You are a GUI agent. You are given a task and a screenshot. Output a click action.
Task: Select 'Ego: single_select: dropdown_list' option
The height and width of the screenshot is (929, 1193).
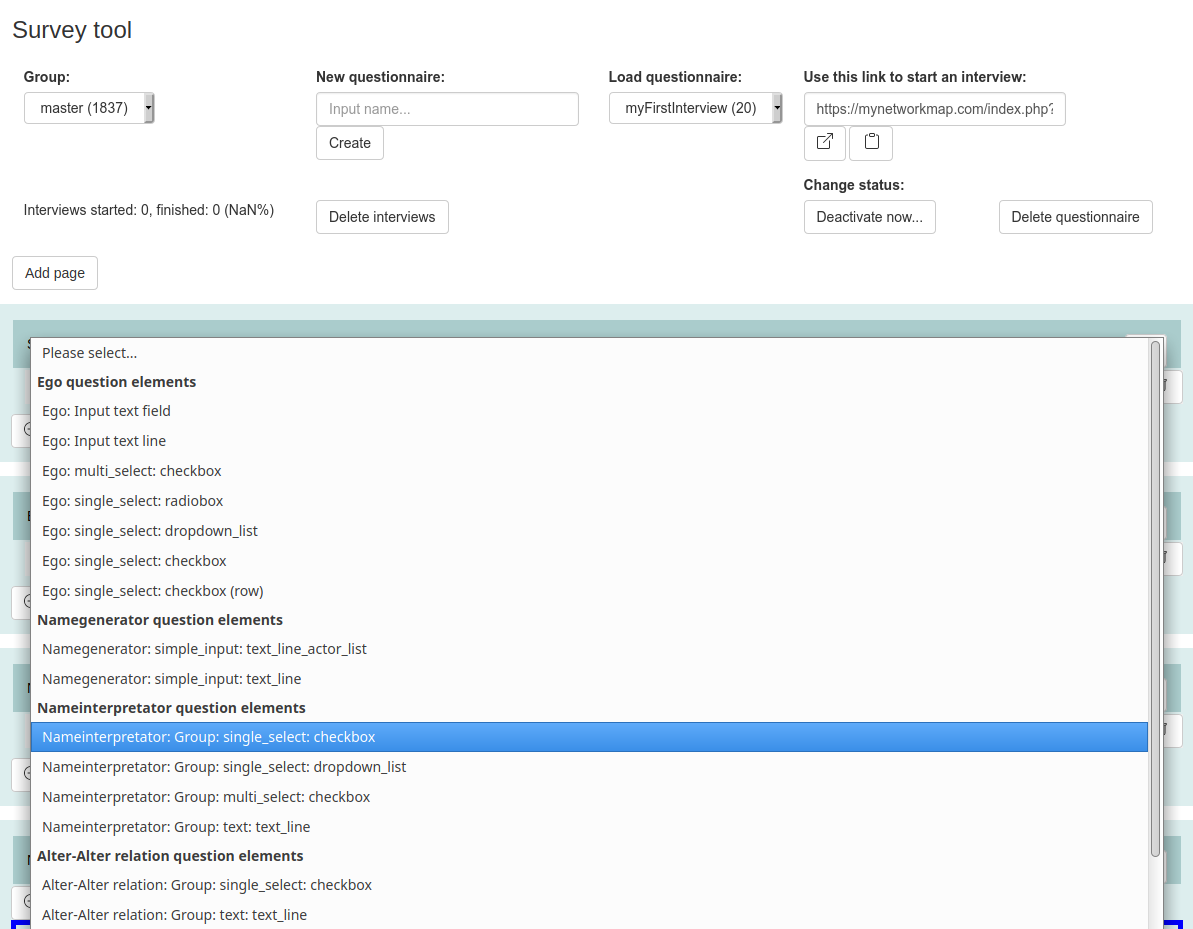coord(589,531)
